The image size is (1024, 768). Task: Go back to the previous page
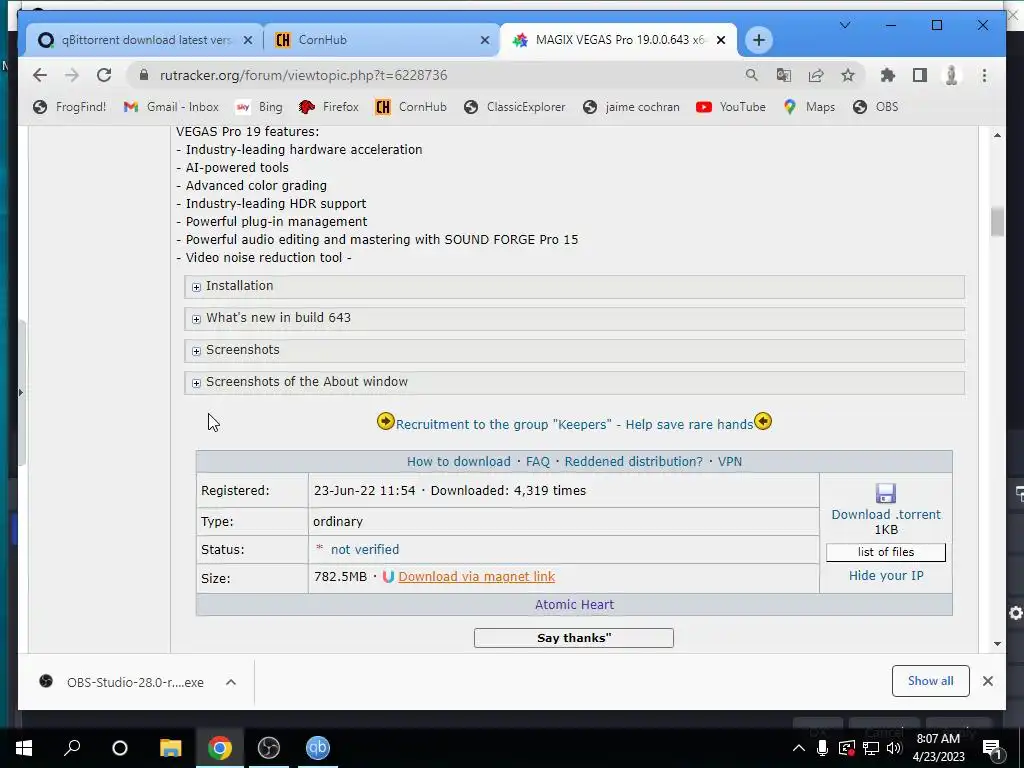tap(40, 75)
